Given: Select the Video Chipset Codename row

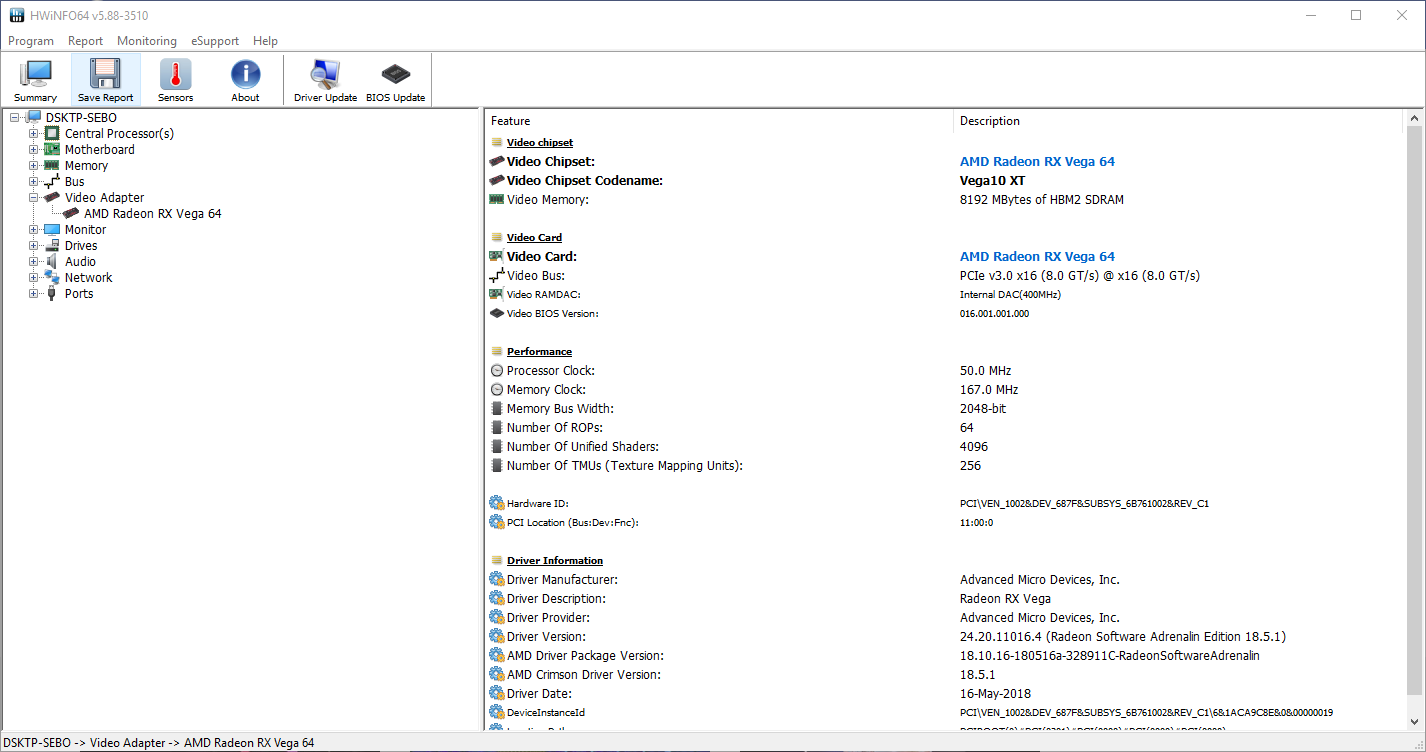Looking at the screenshot, I should [x=945, y=181].
